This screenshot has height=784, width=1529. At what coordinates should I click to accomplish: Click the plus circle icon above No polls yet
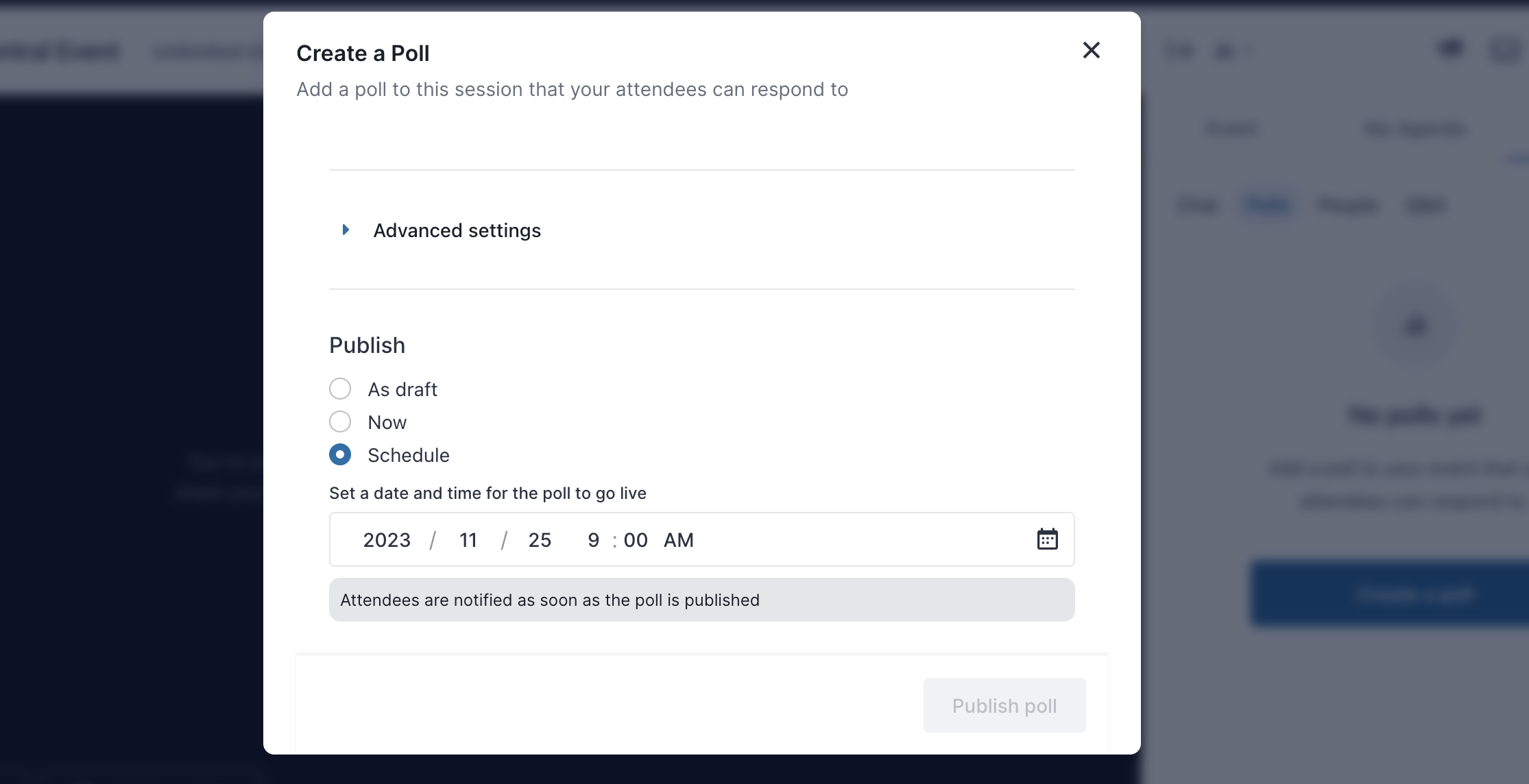(x=1416, y=326)
